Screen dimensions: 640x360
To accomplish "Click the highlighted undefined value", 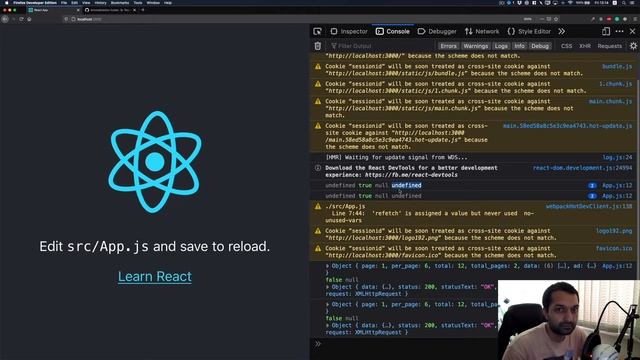I will (406, 185).
